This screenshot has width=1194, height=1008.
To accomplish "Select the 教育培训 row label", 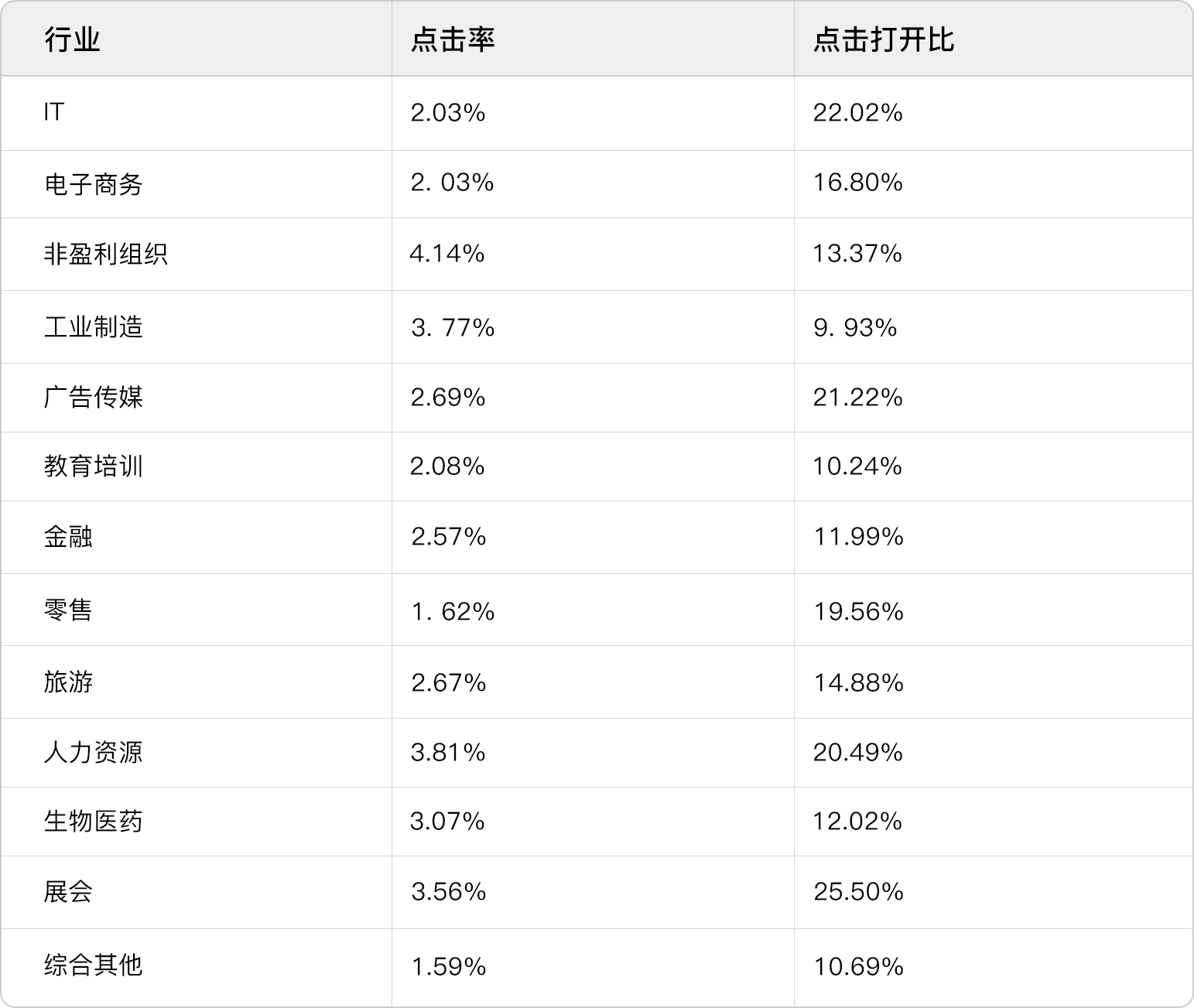I will (93, 466).
